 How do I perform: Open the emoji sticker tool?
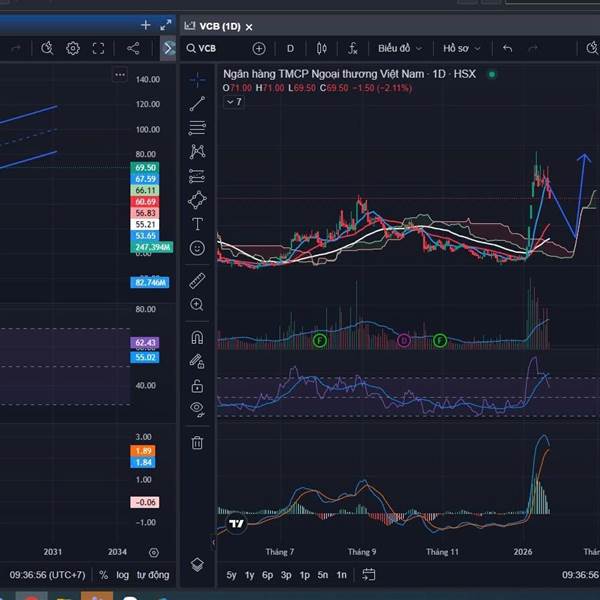197,247
